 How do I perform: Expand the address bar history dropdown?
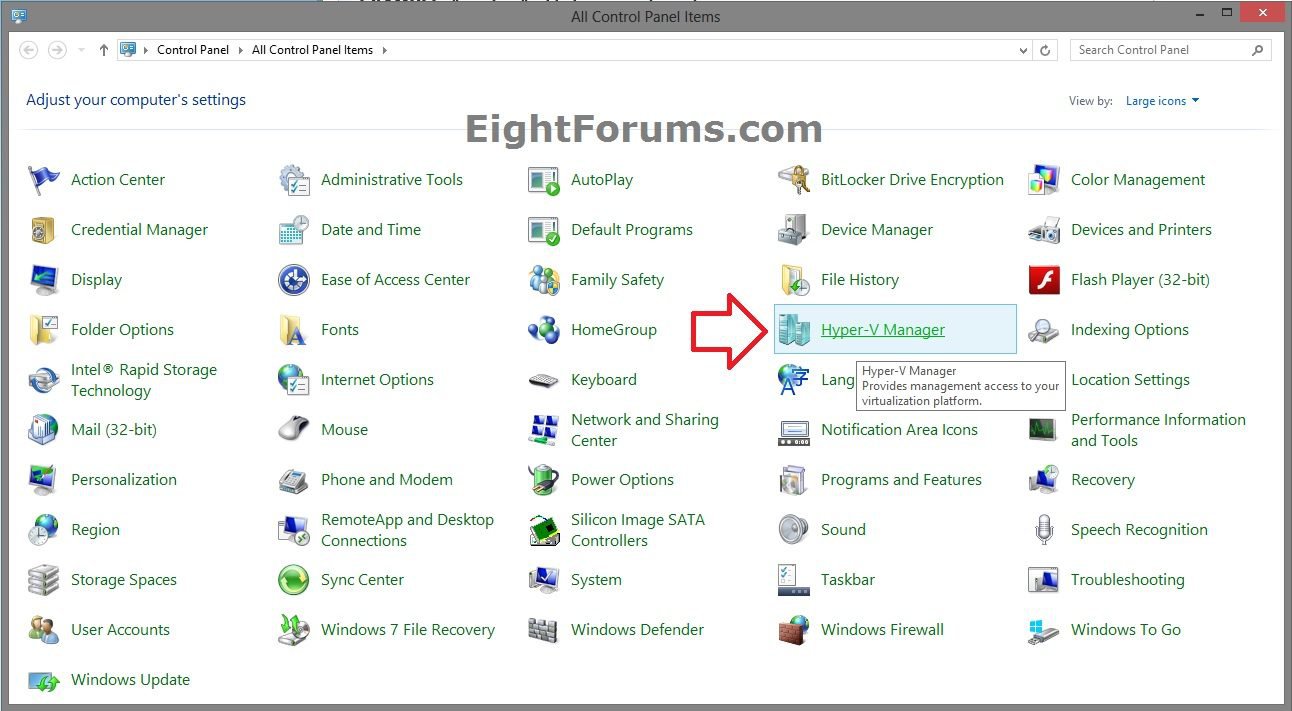pos(1023,50)
